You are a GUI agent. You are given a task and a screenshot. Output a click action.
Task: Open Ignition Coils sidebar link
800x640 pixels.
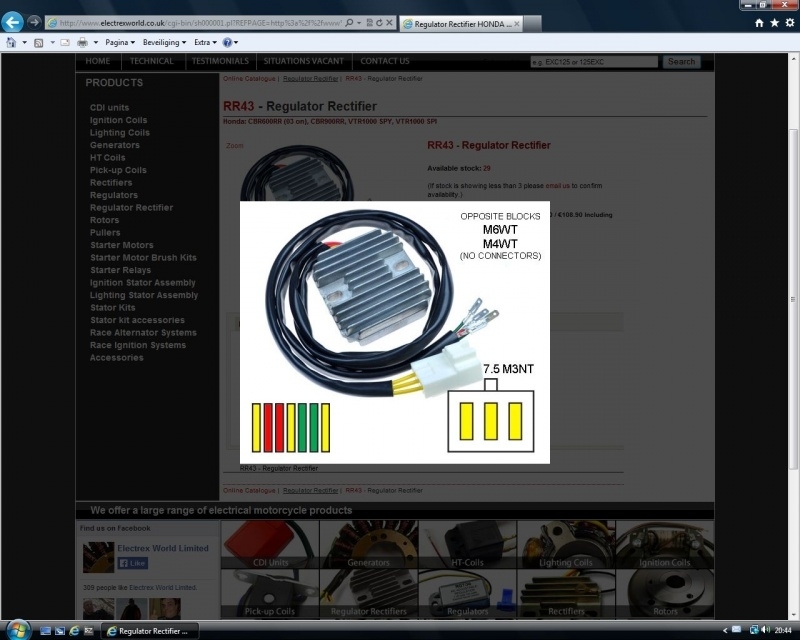(118, 120)
